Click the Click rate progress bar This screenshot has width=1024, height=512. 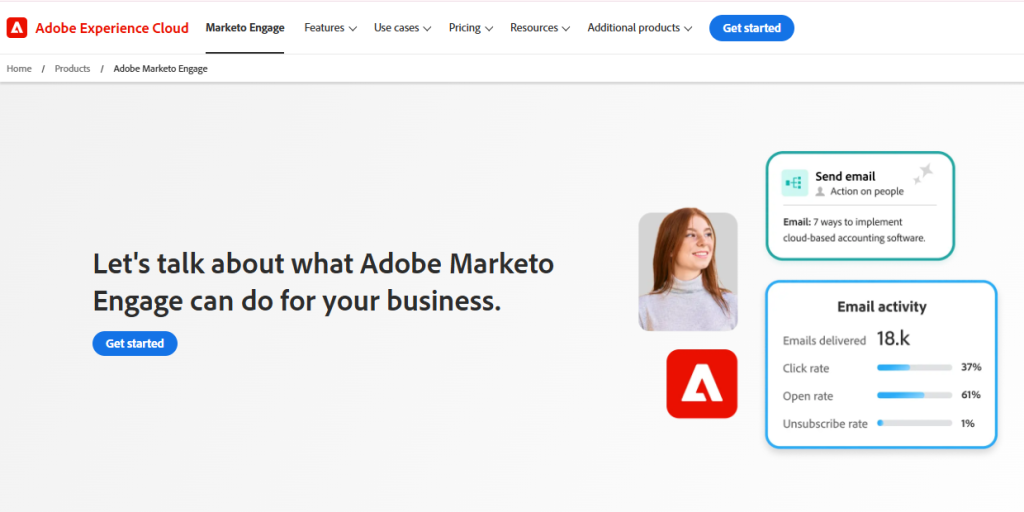(x=914, y=368)
